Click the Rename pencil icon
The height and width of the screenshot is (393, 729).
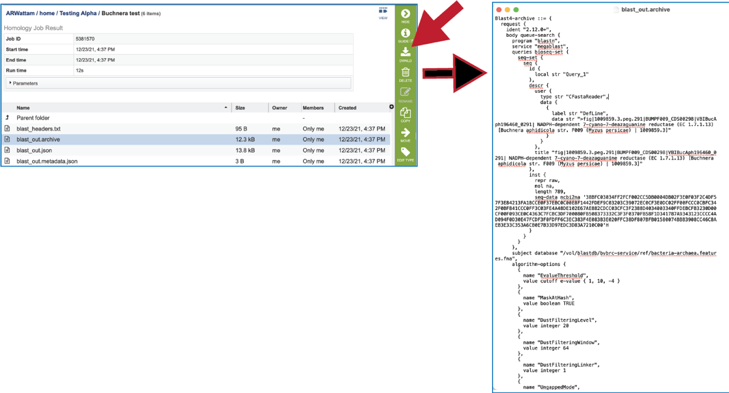(x=405, y=92)
